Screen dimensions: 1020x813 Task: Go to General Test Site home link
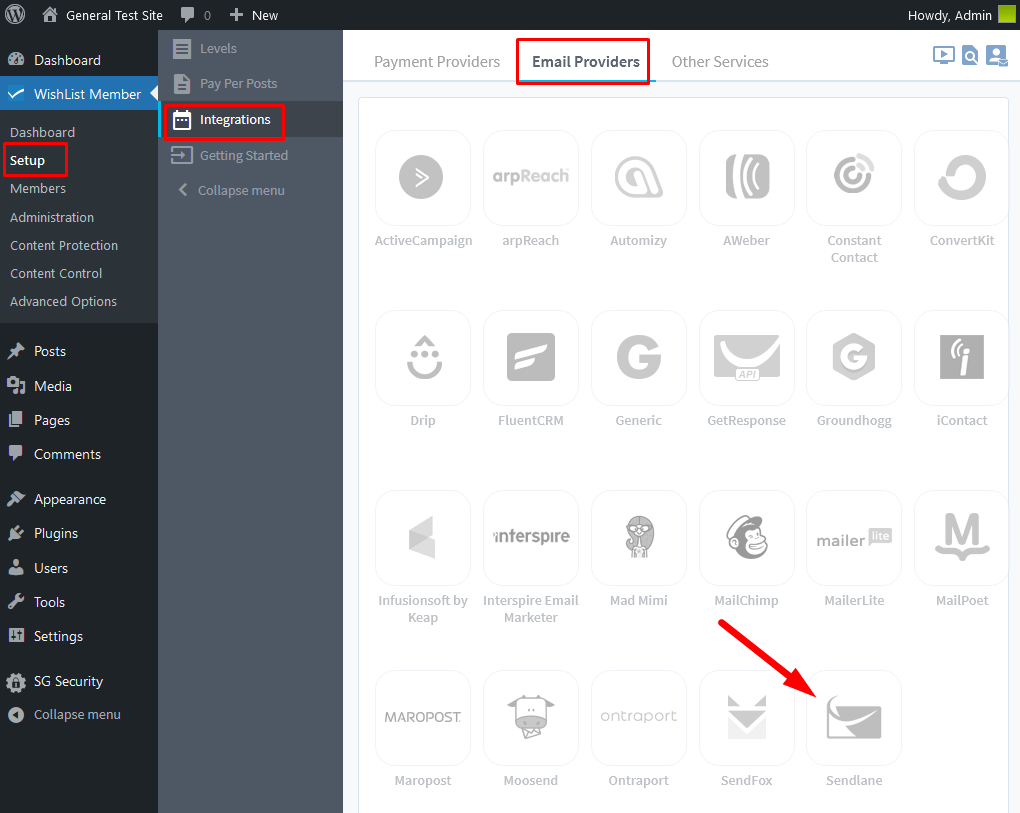click(103, 15)
